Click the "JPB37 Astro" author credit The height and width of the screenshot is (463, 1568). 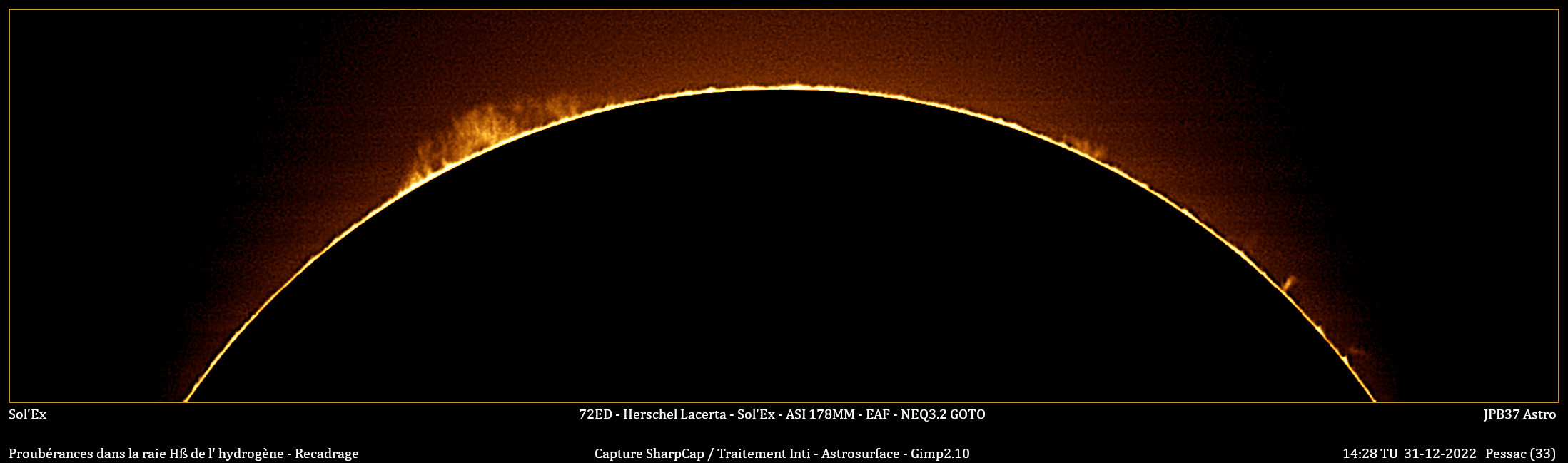coord(1519,414)
